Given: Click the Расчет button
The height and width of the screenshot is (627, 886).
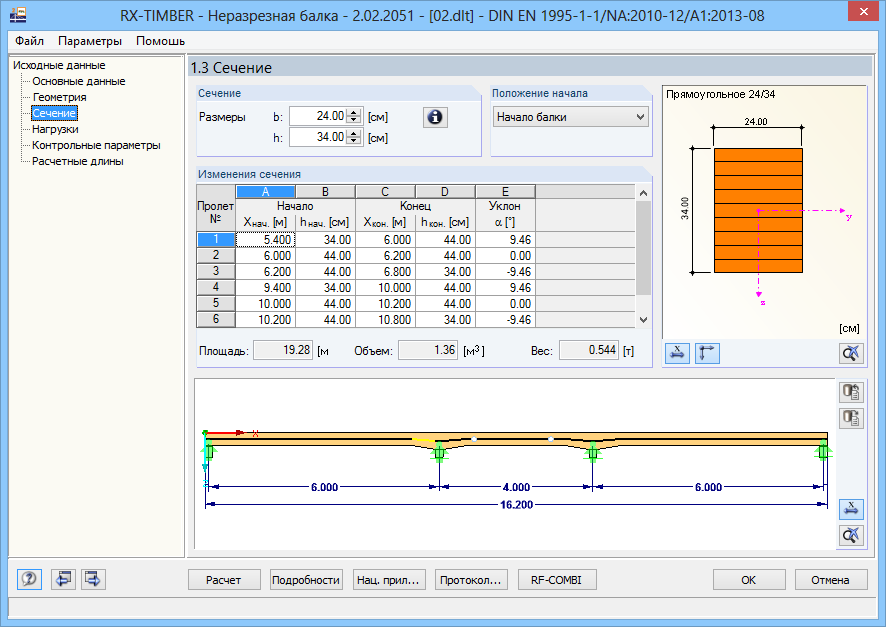Looking at the screenshot, I should (x=224, y=580).
